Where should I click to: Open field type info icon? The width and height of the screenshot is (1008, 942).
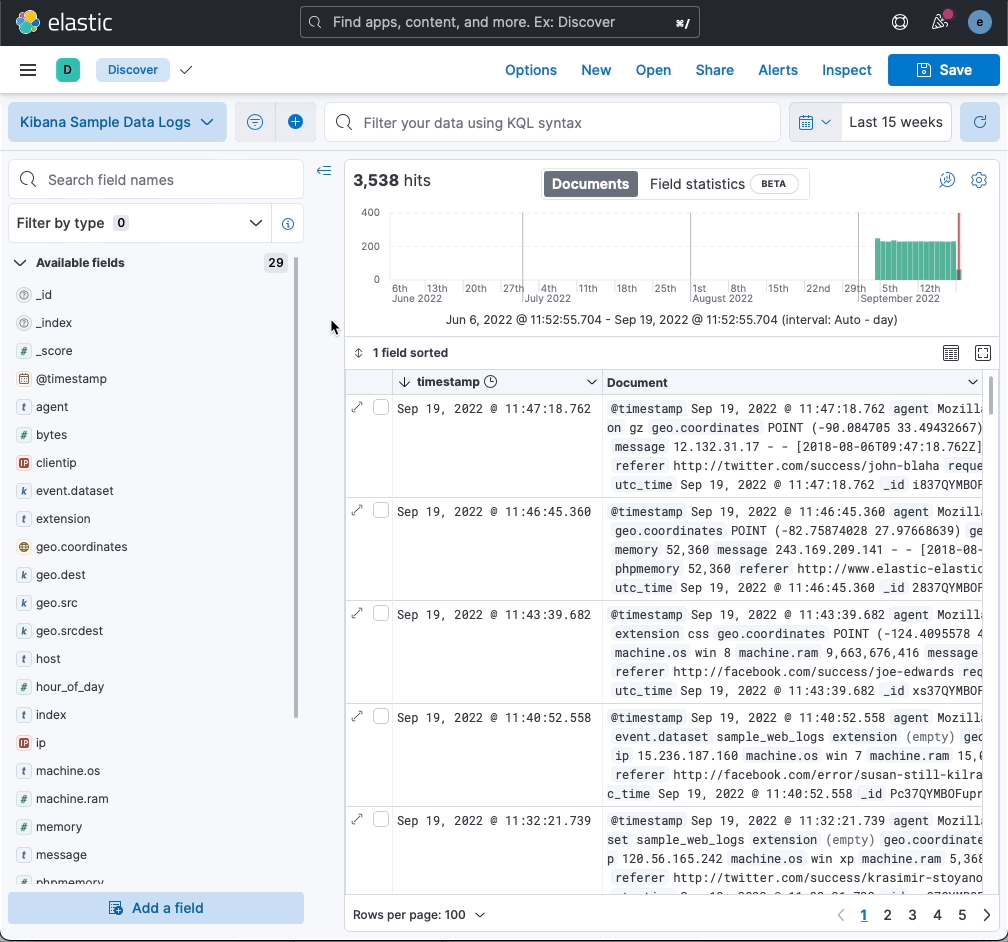coord(288,224)
